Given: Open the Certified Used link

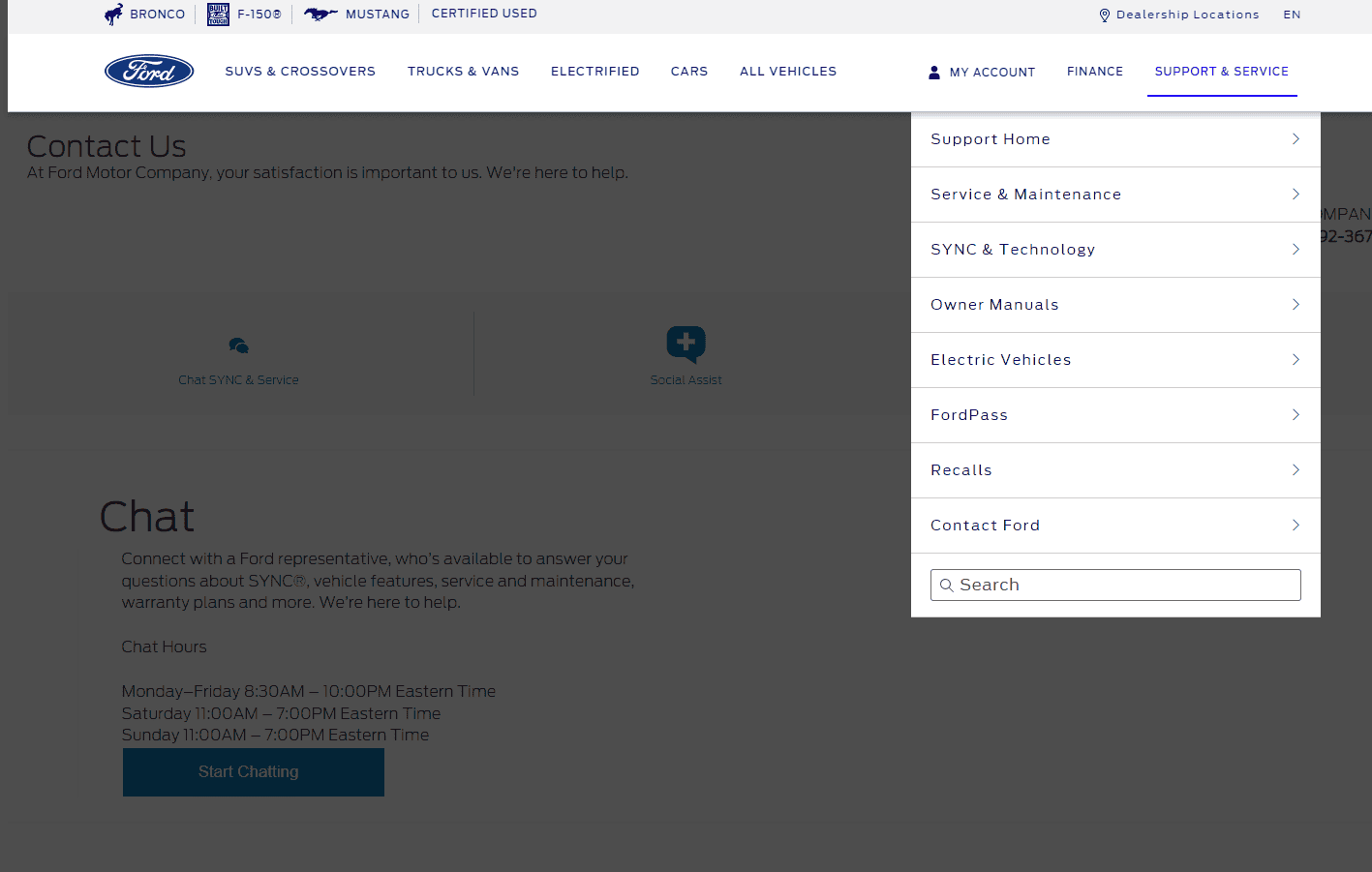Looking at the screenshot, I should click(484, 14).
